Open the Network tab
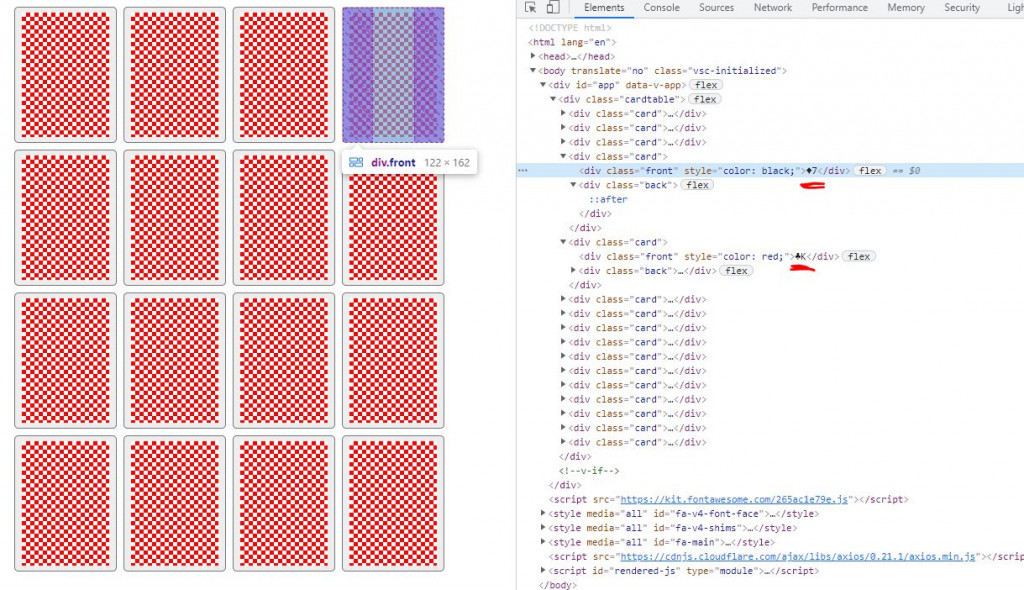1024x590 pixels. (x=773, y=8)
